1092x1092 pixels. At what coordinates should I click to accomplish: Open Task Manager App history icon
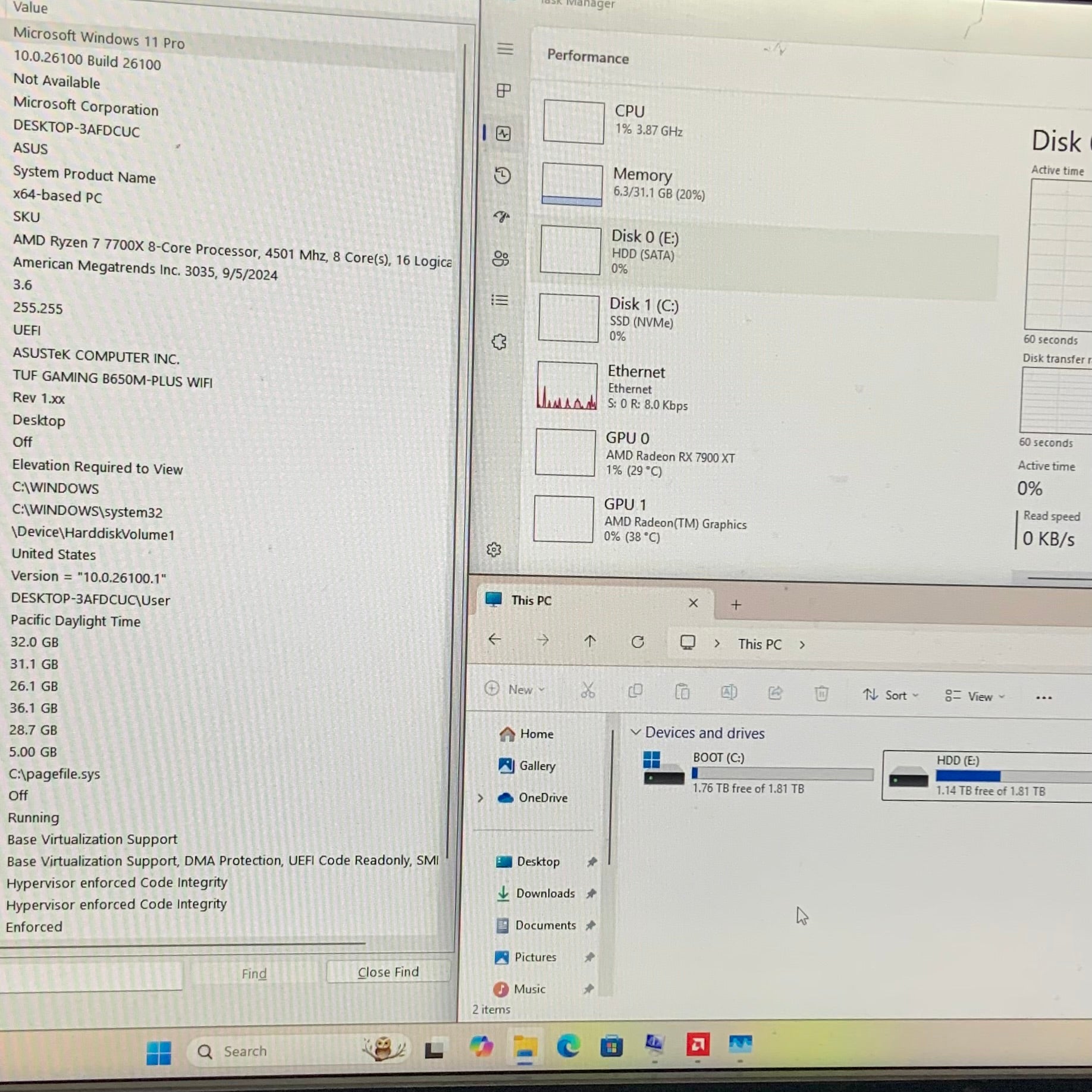point(503,175)
